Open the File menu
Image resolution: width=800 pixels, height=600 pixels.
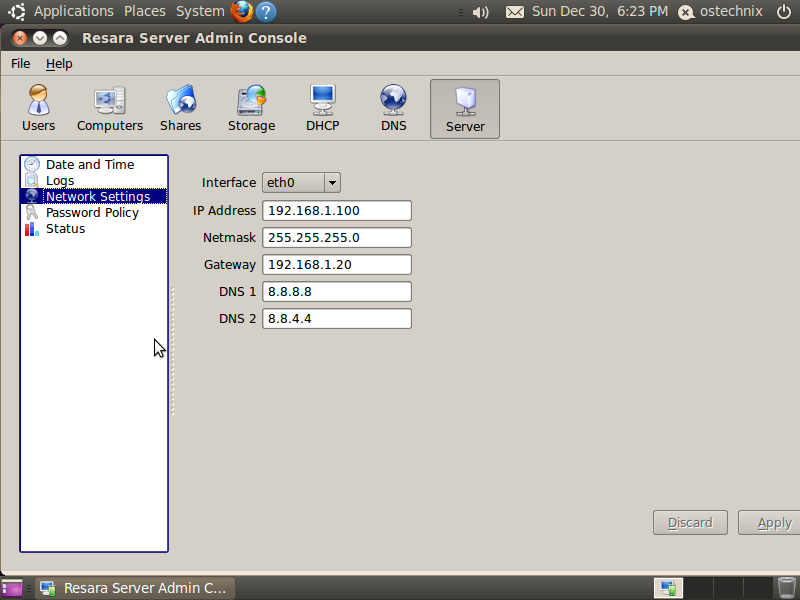21,63
